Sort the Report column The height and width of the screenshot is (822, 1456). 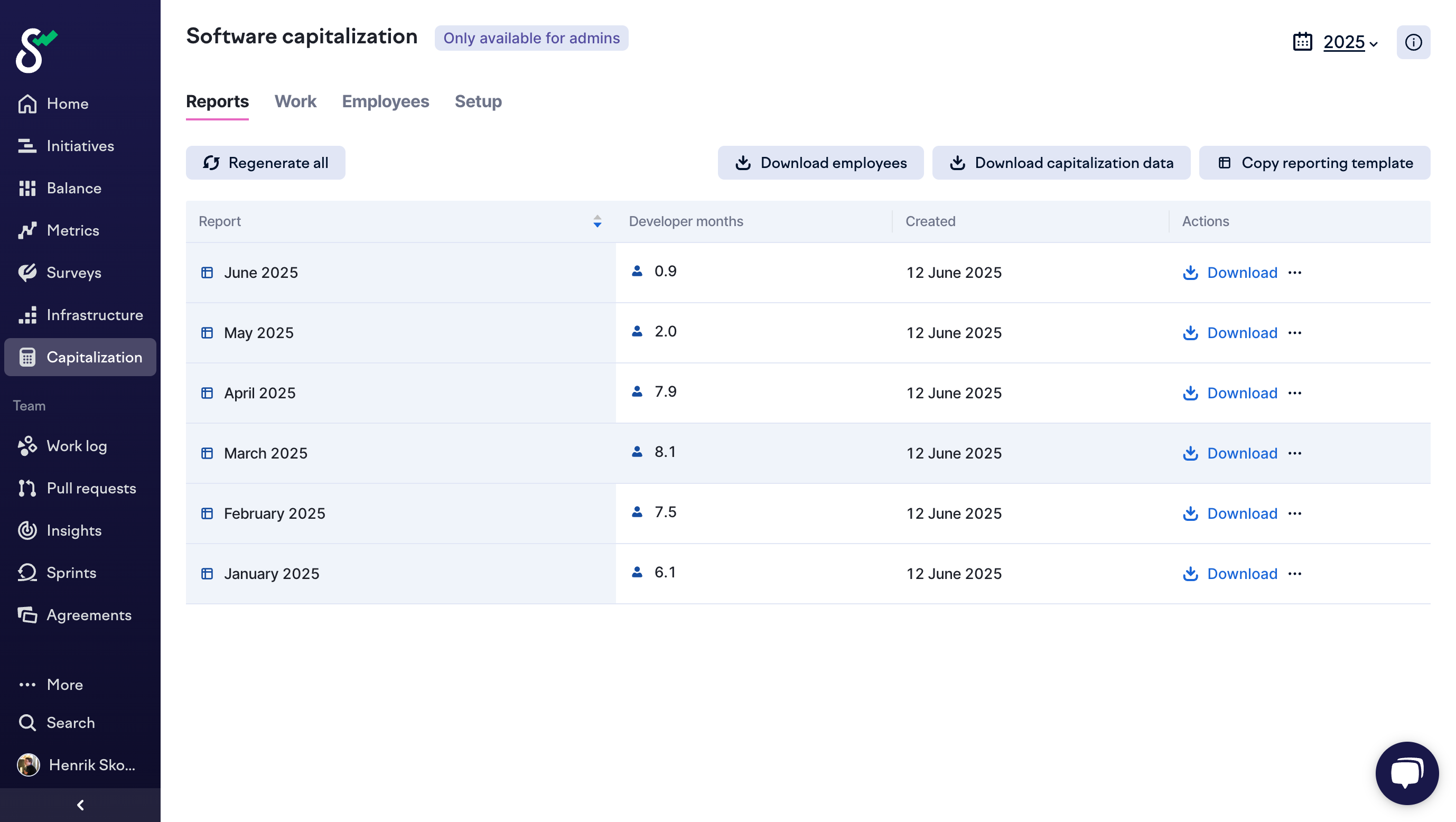(597, 221)
